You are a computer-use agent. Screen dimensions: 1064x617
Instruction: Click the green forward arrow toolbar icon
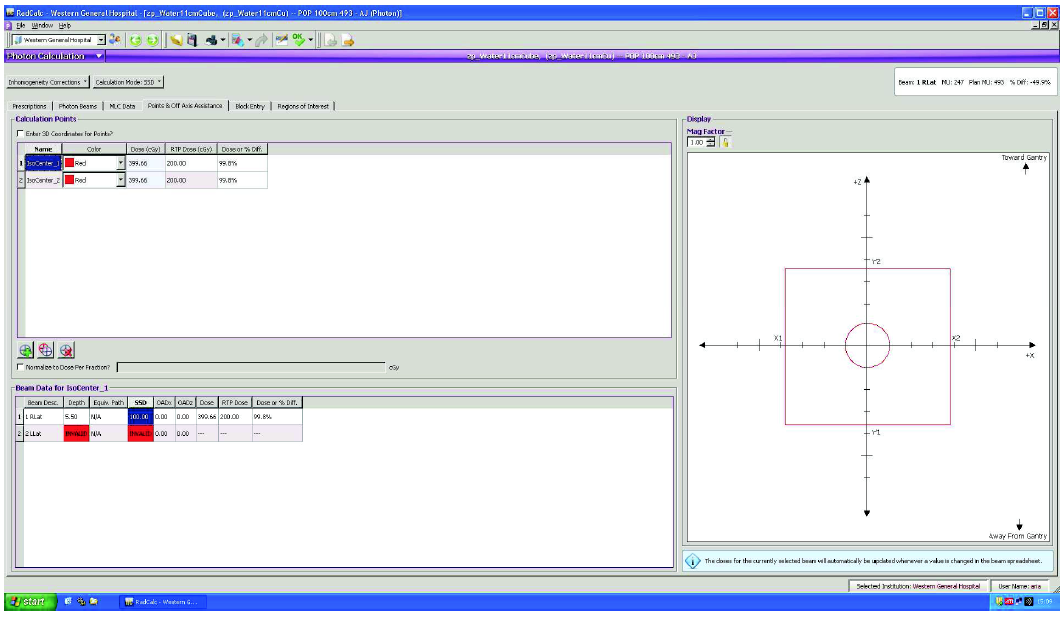pos(153,41)
